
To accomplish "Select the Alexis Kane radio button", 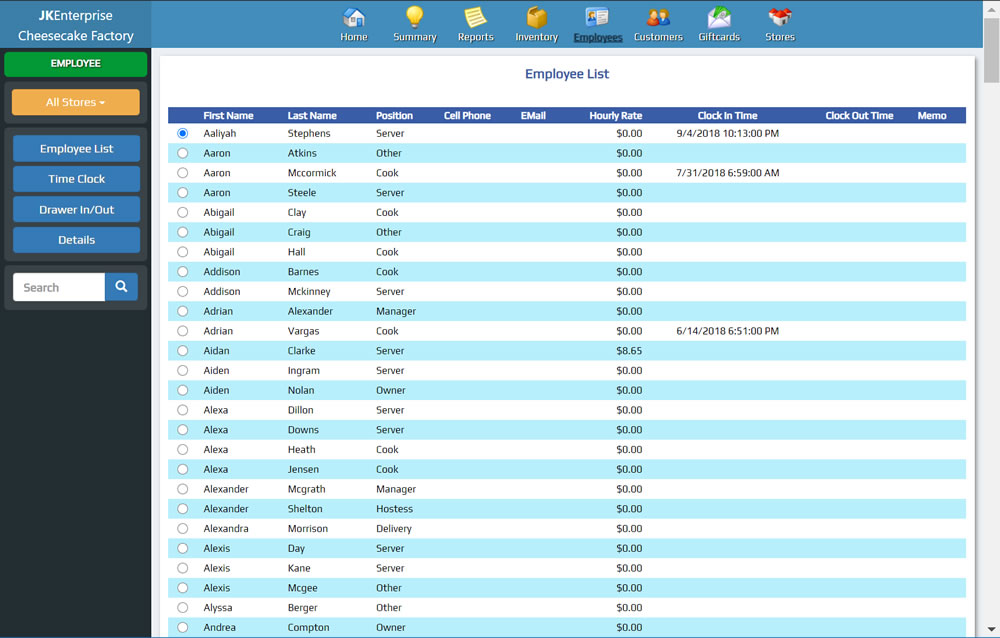I will coord(182,568).
